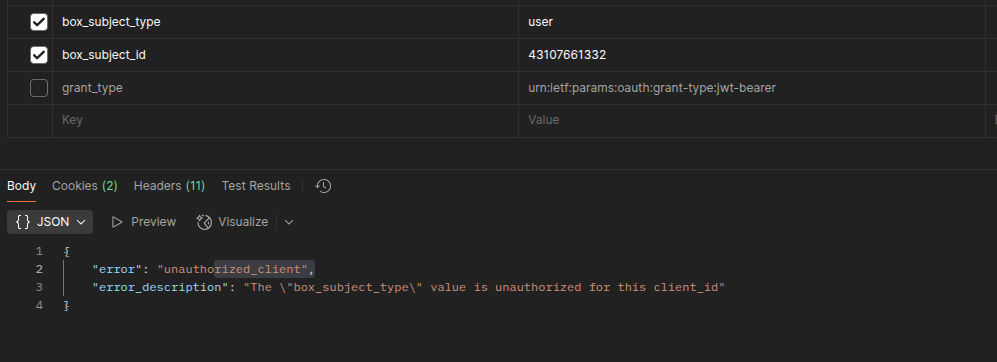The height and width of the screenshot is (362, 997).
Task: Click line number 4 in response
Action: [39, 305]
